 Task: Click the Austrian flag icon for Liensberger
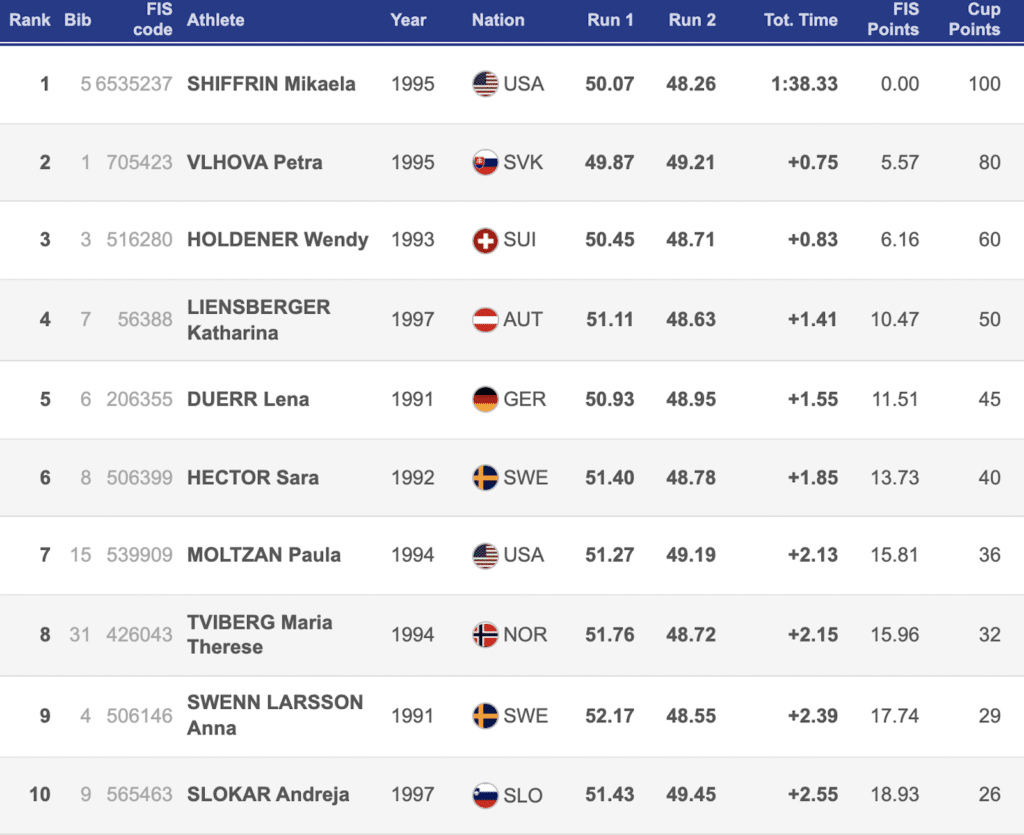coord(485,320)
